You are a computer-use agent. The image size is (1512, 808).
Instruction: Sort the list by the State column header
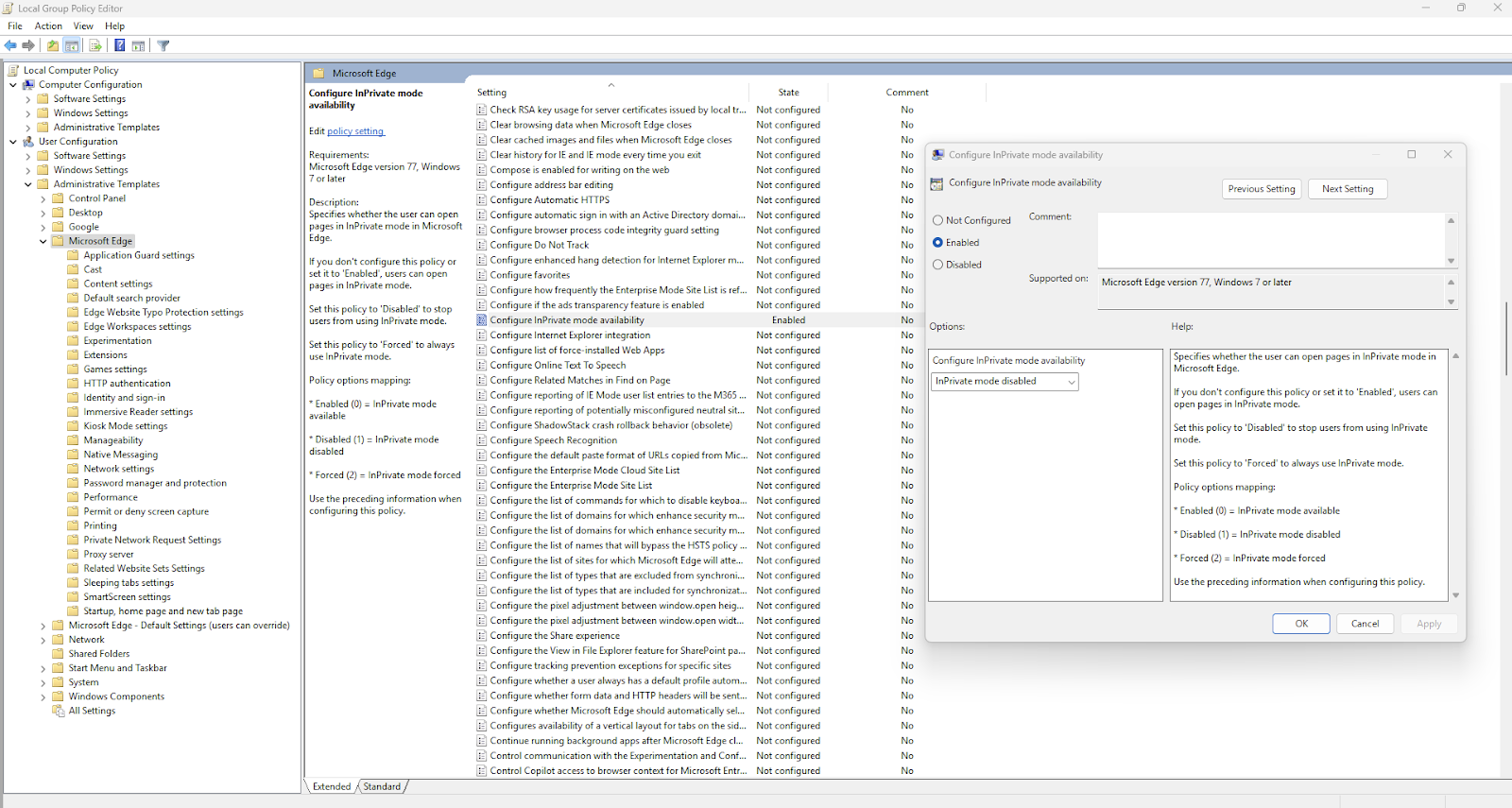pyautogui.click(x=788, y=93)
